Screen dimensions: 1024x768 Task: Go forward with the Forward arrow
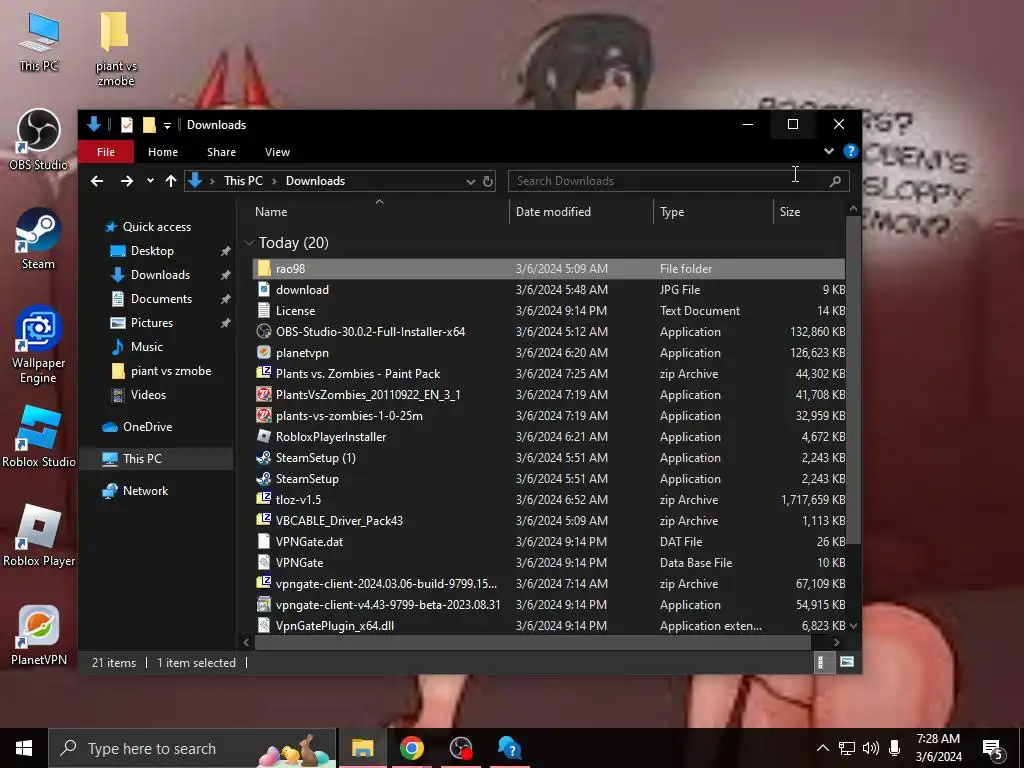click(127, 181)
